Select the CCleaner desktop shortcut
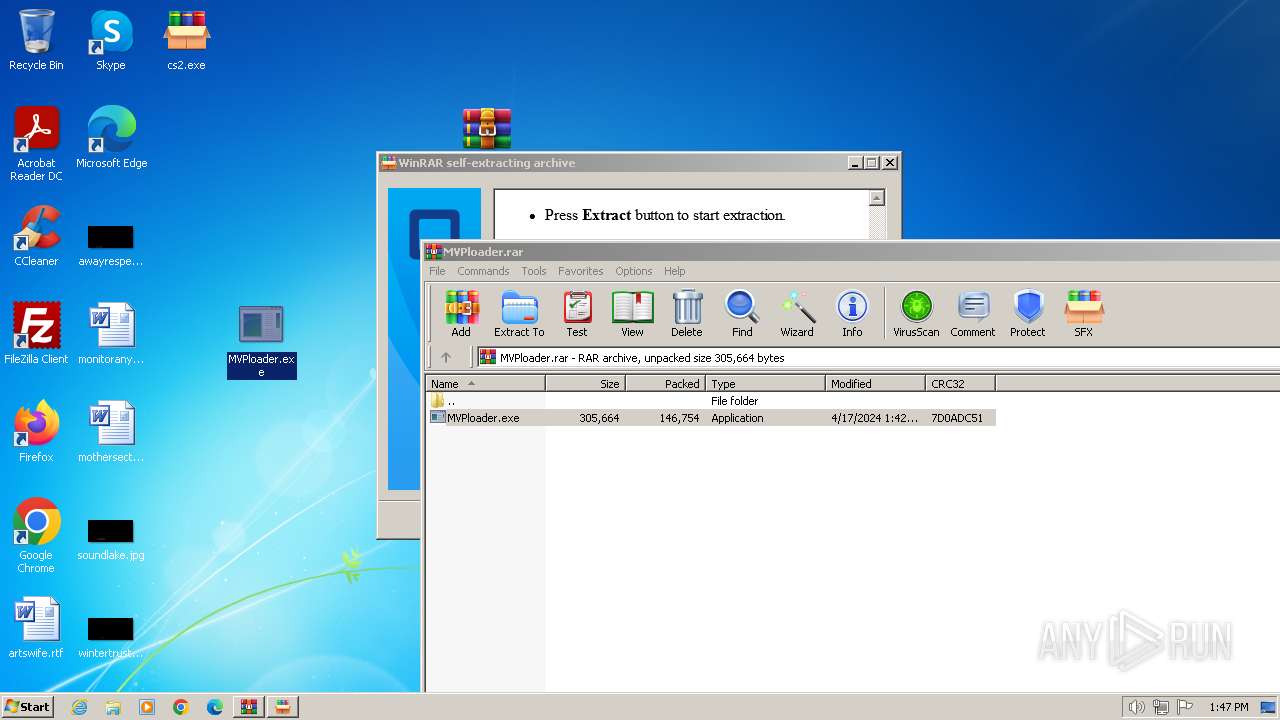 [x=36, y=236]
